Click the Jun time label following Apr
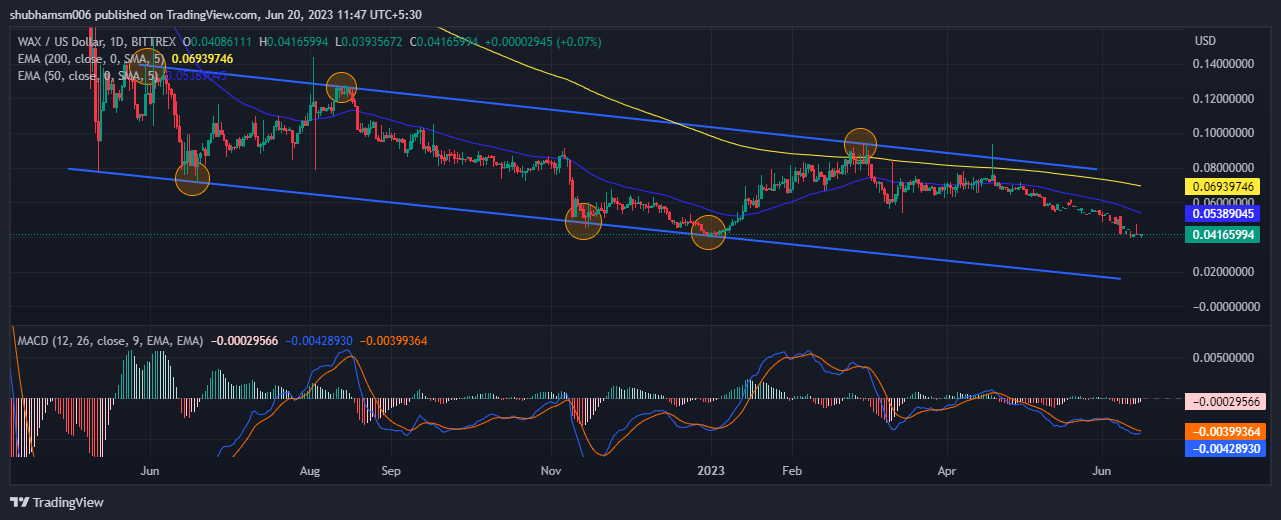This screenshot has width=1281, height=520. click(1103, 469)
